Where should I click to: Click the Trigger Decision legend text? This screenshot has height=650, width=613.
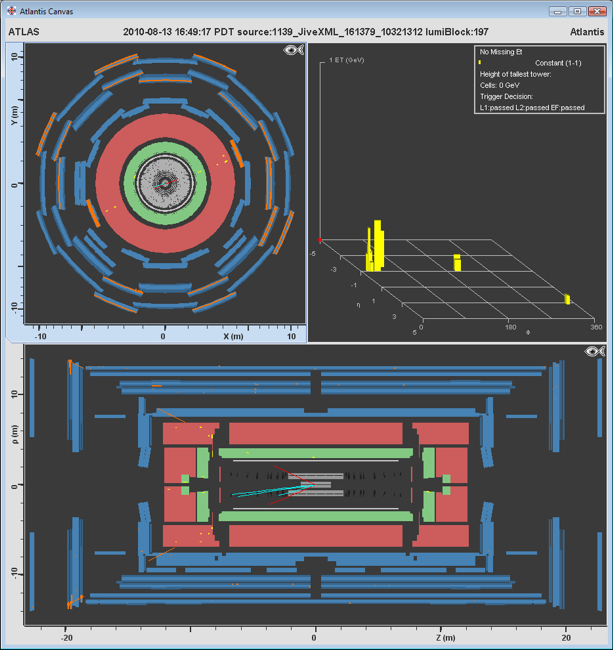click(x=506, y=96)
